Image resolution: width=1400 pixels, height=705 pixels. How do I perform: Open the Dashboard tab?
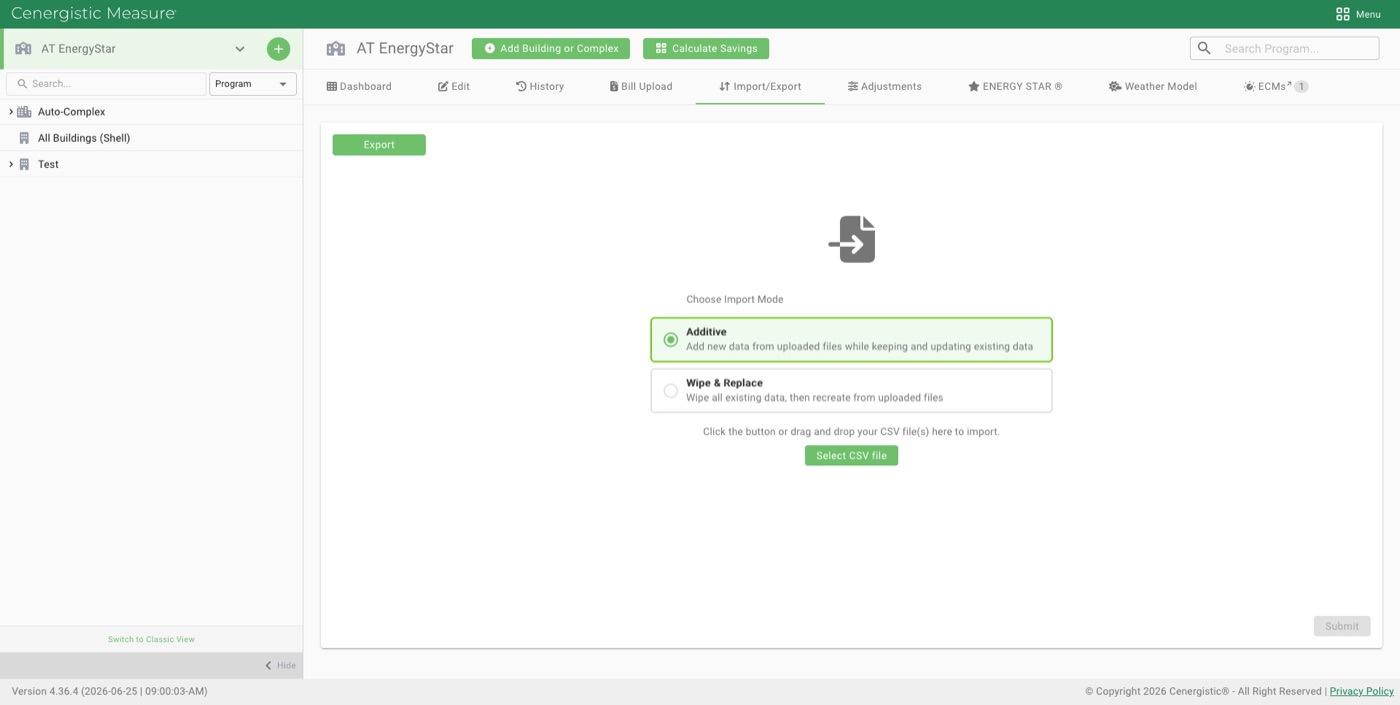[x=359, y=86]
